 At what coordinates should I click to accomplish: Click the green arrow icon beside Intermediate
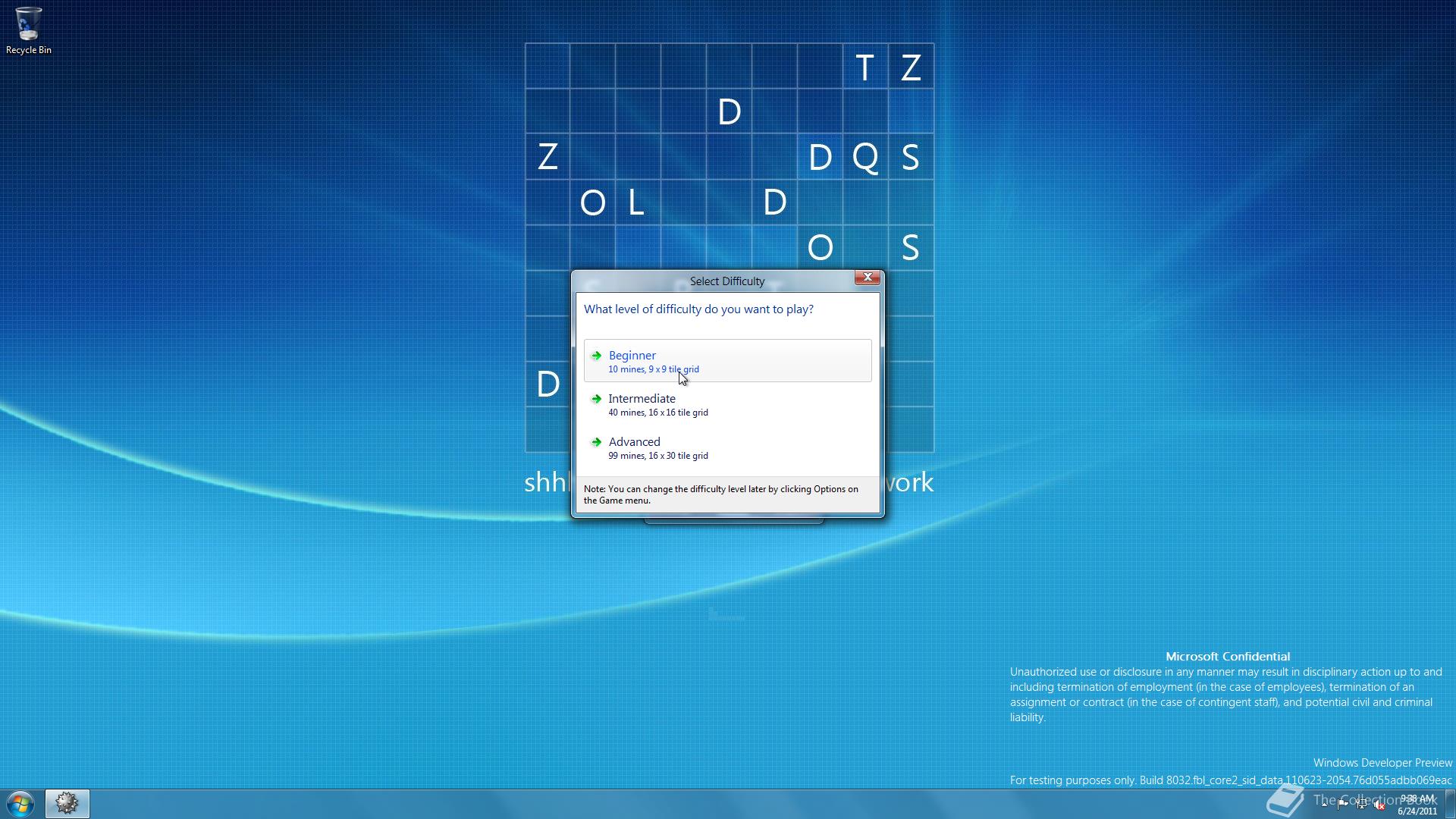tap(598, 398)
